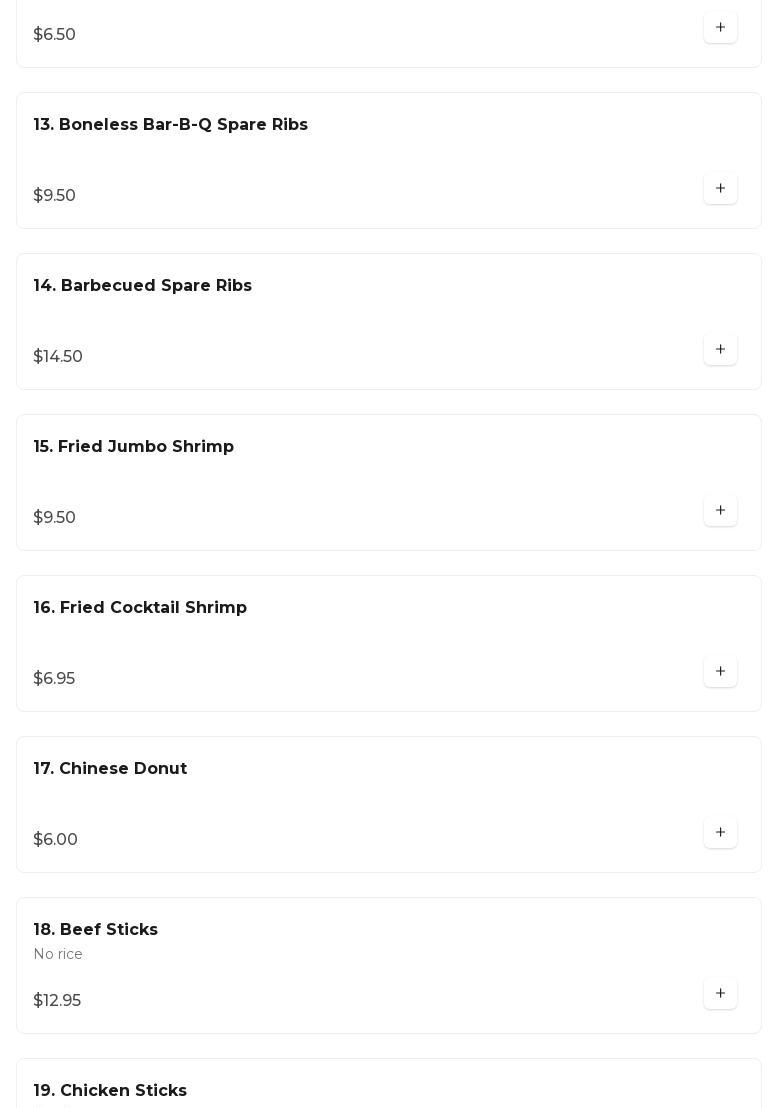This screenshot has width=778, height=1108.
Task: Click the "No rice" note under Beef Sticks
Action: click(58, 955)
